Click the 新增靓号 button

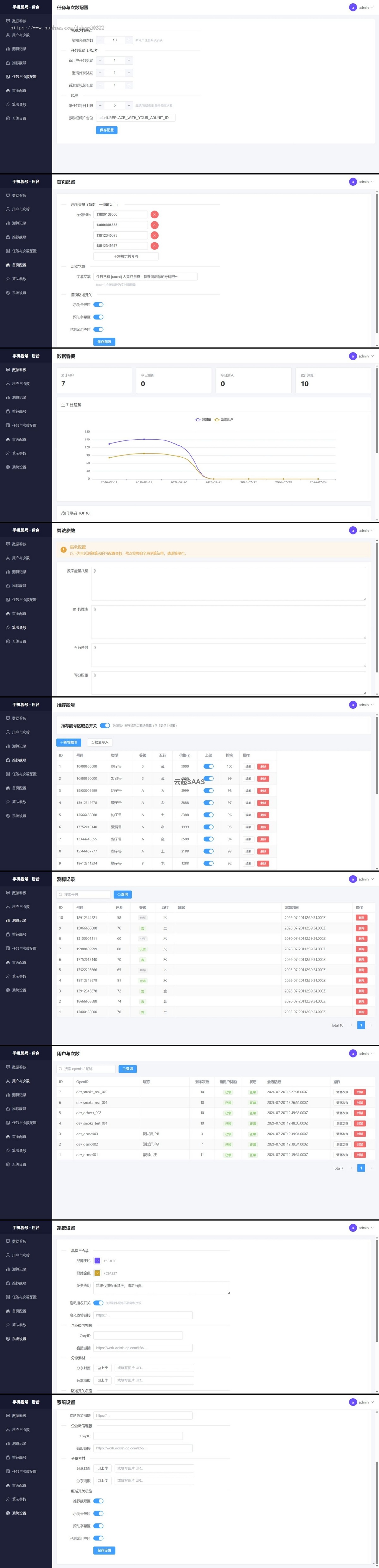tap(69, 743)
